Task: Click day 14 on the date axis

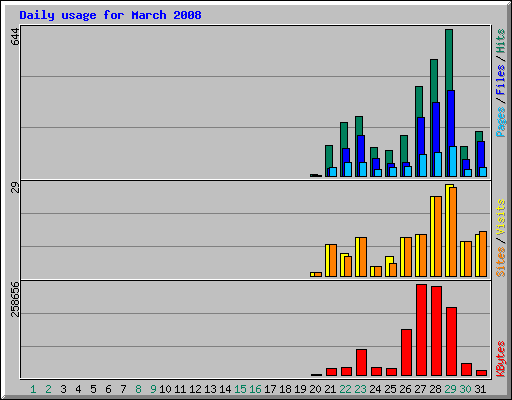Action: tap(225, 389)
